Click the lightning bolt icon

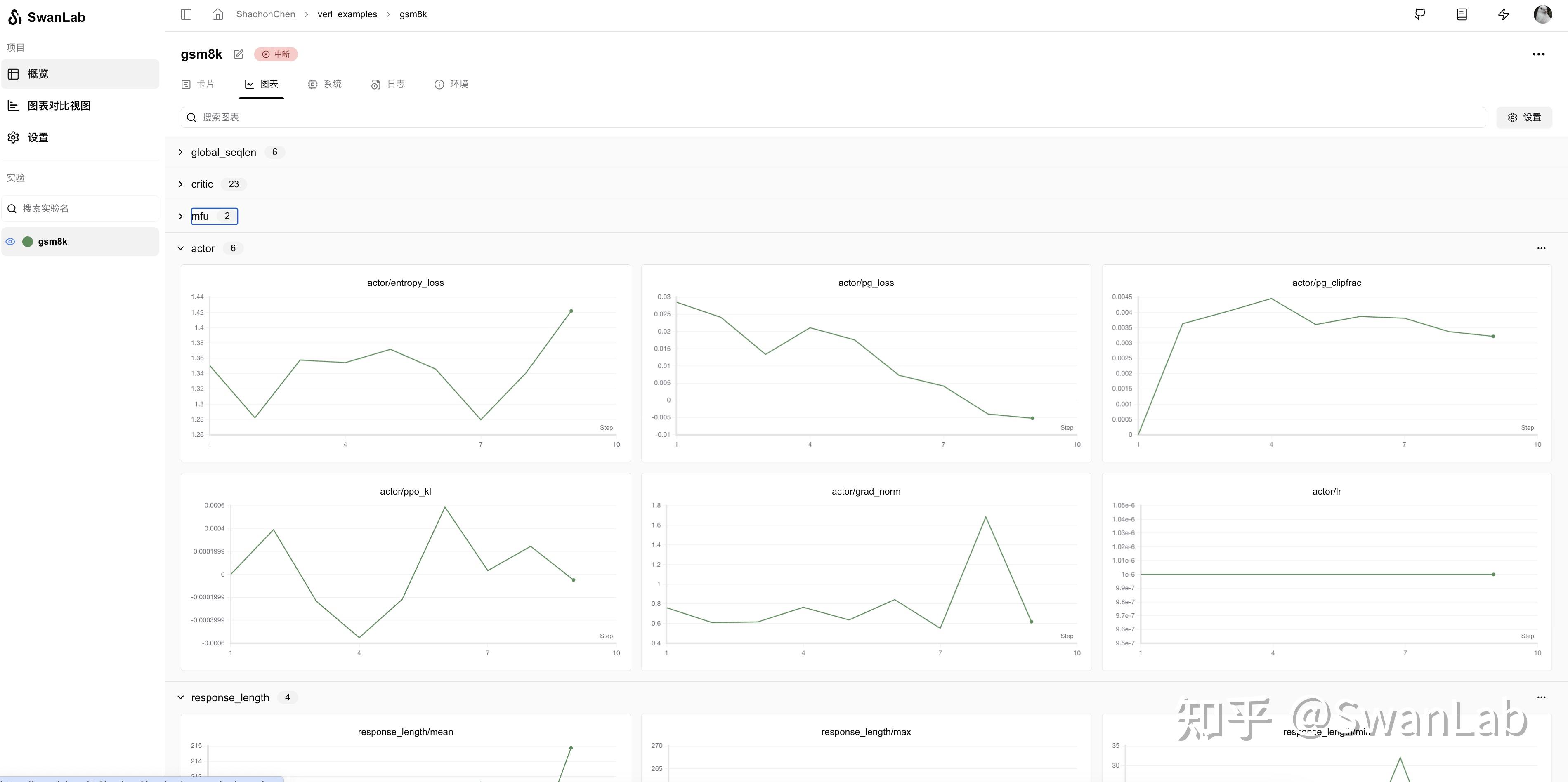(x=1504, y=14)
